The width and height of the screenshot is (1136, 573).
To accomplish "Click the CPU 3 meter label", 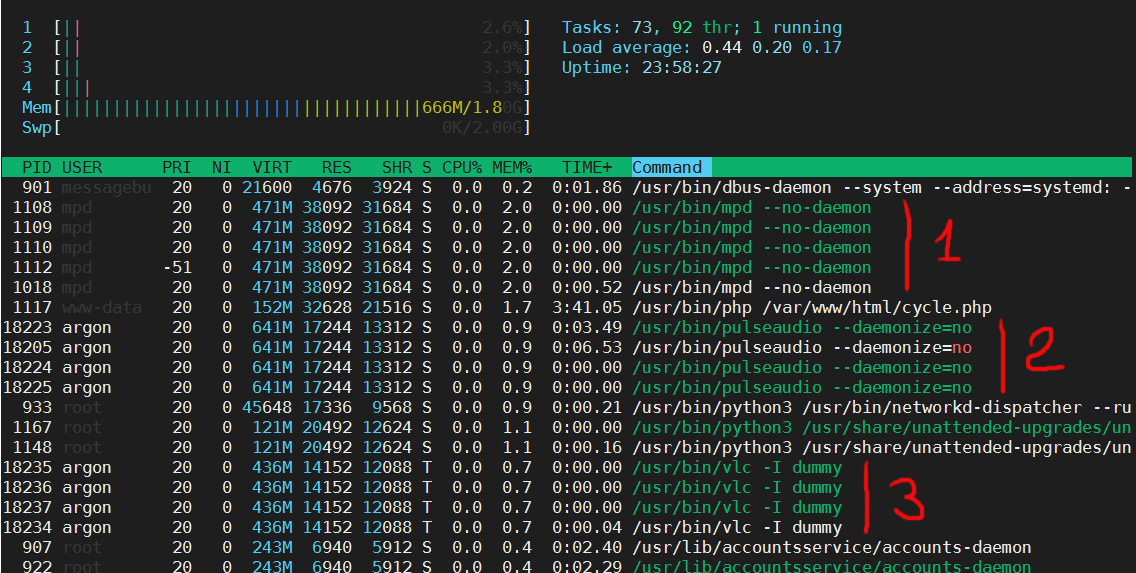I will pyautogui.click(x=27, y=68).
